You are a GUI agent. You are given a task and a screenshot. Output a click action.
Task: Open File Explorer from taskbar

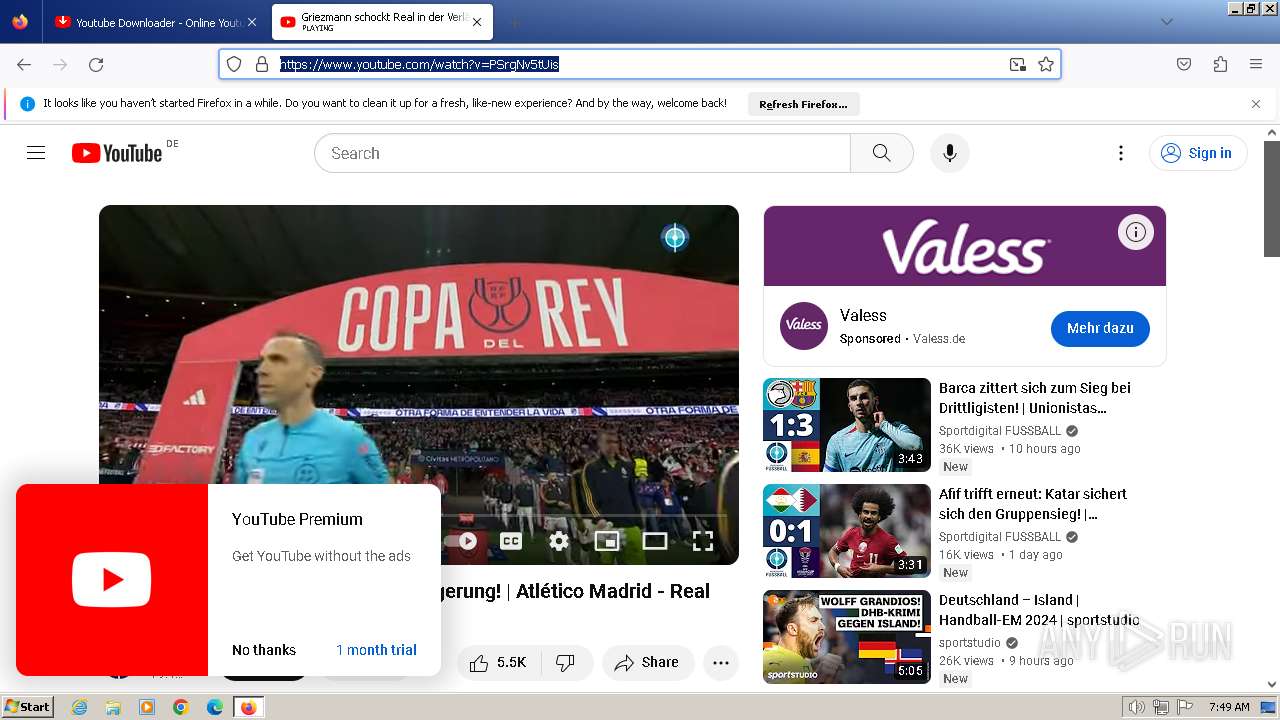tap(113, 707)
